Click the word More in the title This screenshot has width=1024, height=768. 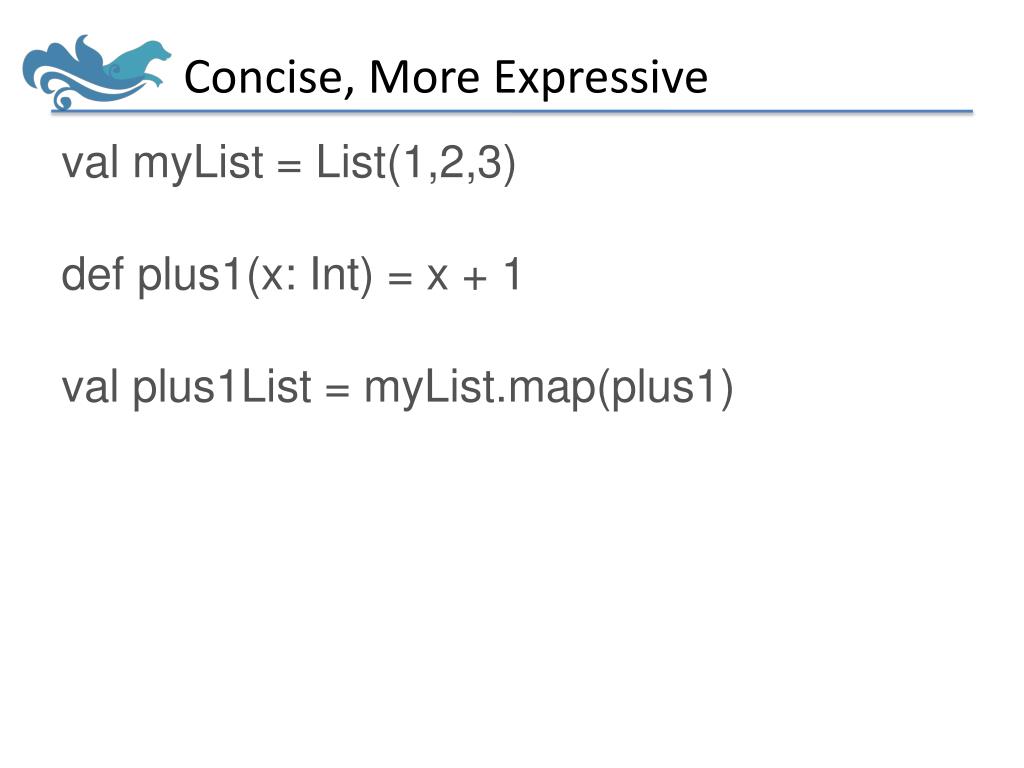pos(424,78)
